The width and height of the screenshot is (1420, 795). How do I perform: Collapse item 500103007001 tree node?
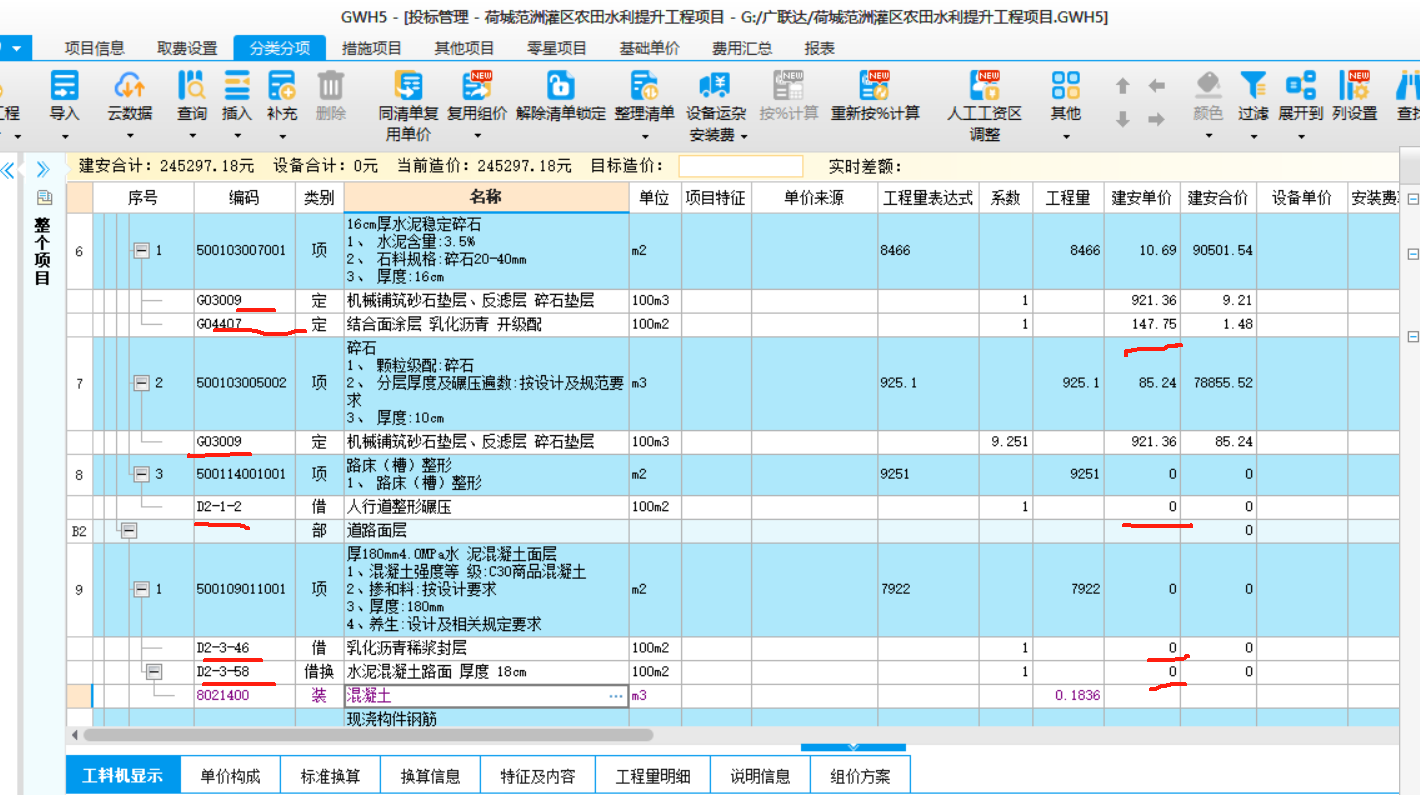pos(141,251)
